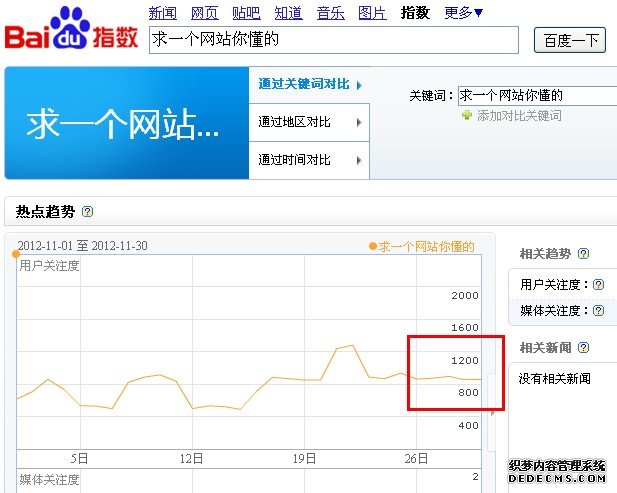
Task: Click the 26日 axis label
Action: [x=416, y=458]
